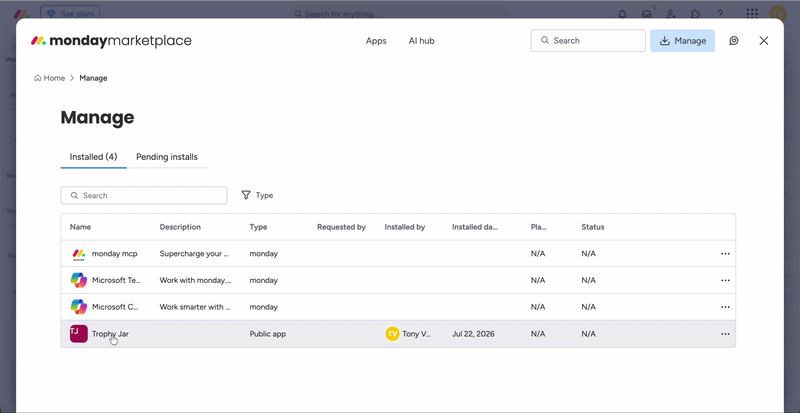This screenshot has width=800, height=413.
Task: Click the Home breadcrumb icon
Action: (x=37, y=78)
